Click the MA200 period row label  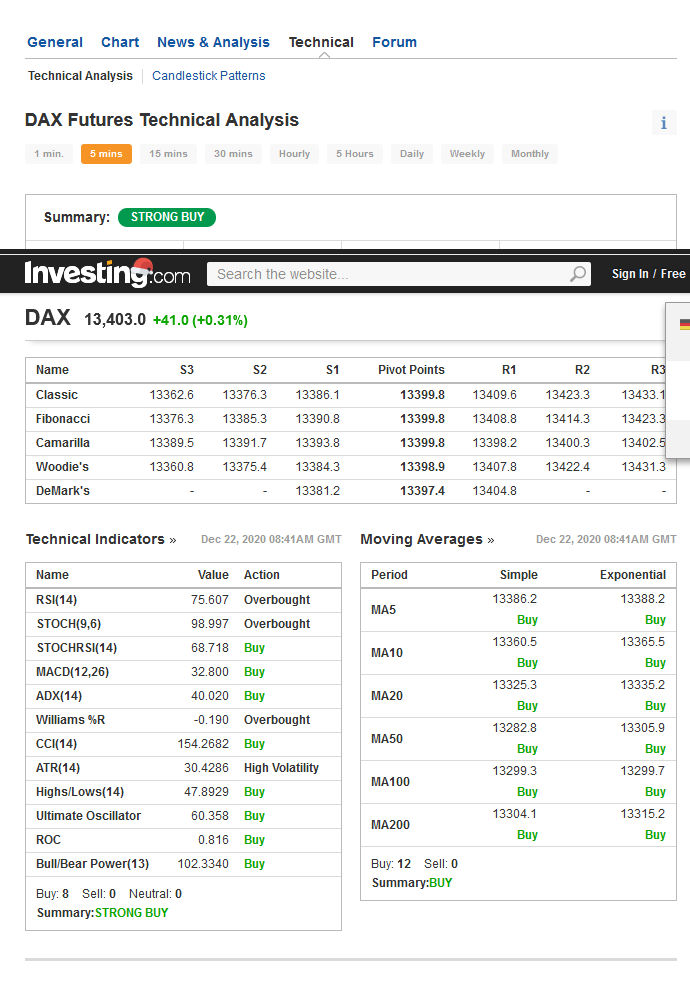pyautogui.click(x=390, y=825)
